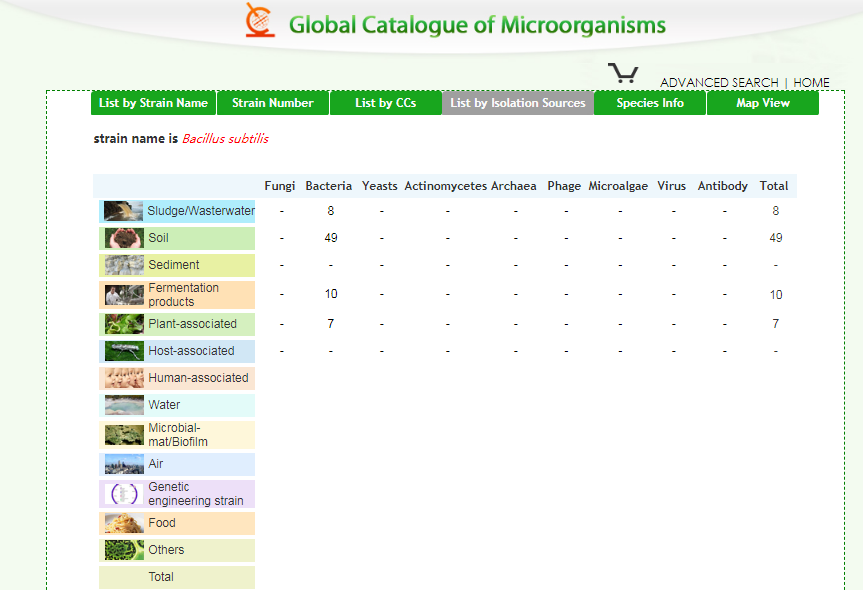The width and height of the screenshot is (863, 590).
Task: Open the Sediment source label
Action: (174, 265)
